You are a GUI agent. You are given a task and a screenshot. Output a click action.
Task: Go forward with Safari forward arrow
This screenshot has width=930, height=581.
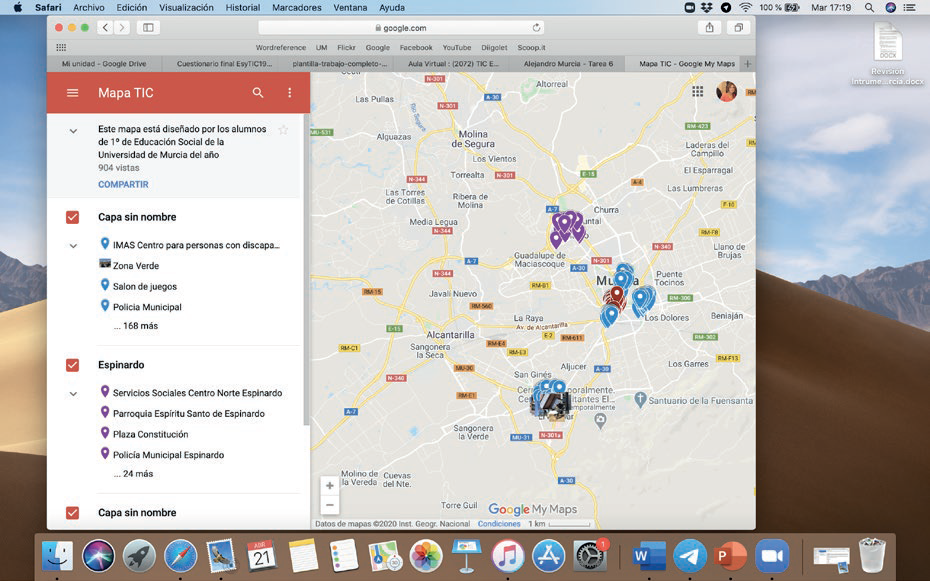[122, 27]
